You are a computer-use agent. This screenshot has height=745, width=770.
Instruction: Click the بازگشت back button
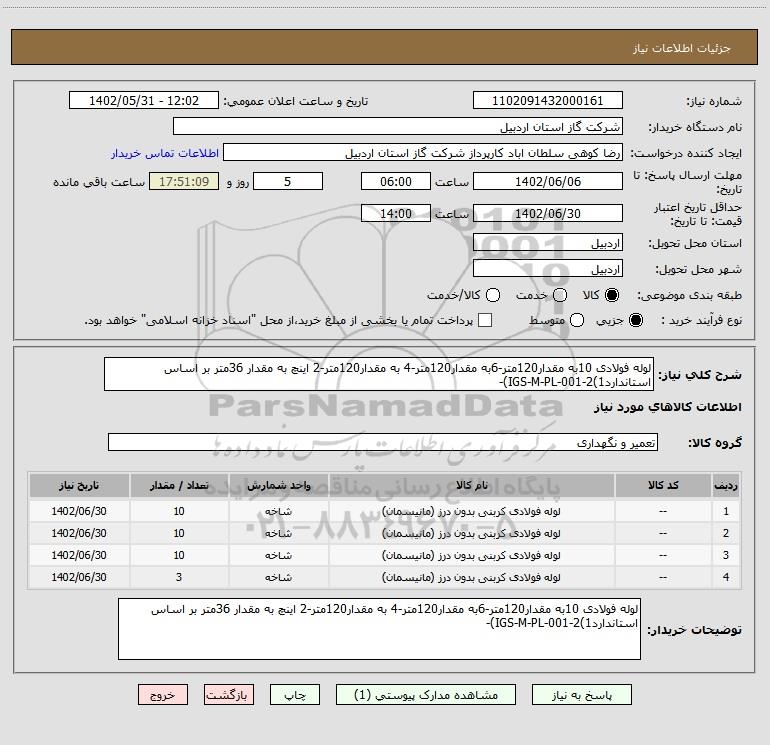point(229,695)
